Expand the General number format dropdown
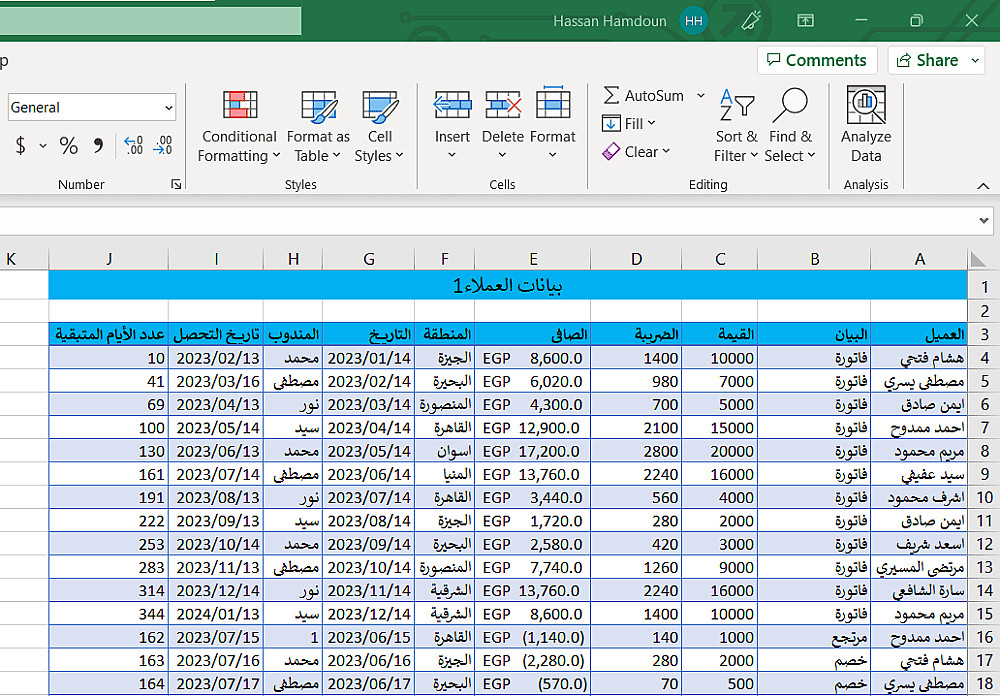 coord(168,108)
